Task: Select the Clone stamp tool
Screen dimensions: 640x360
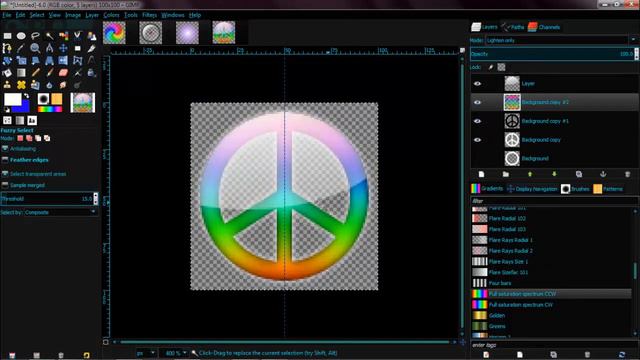Action: click(7, 85)
